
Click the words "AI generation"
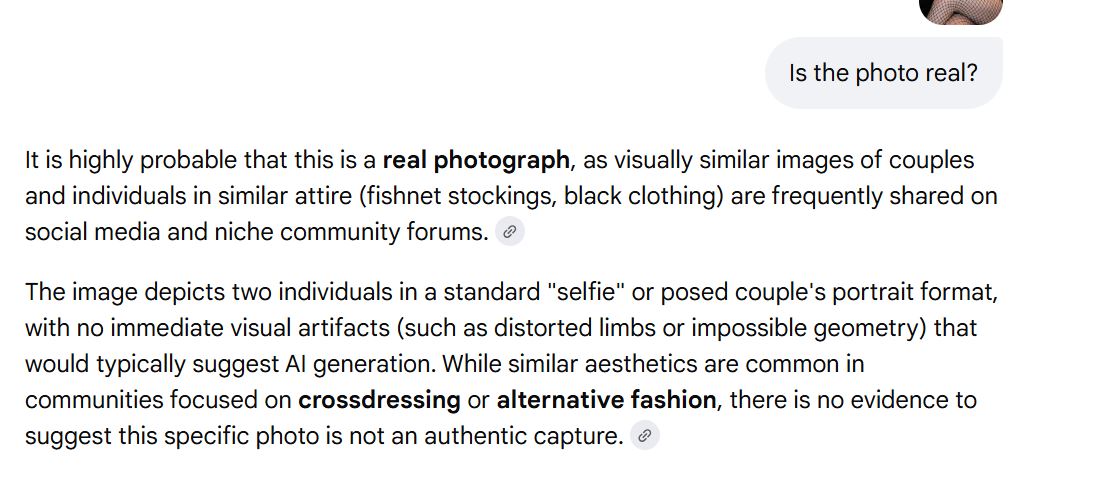tap(371, 364)
